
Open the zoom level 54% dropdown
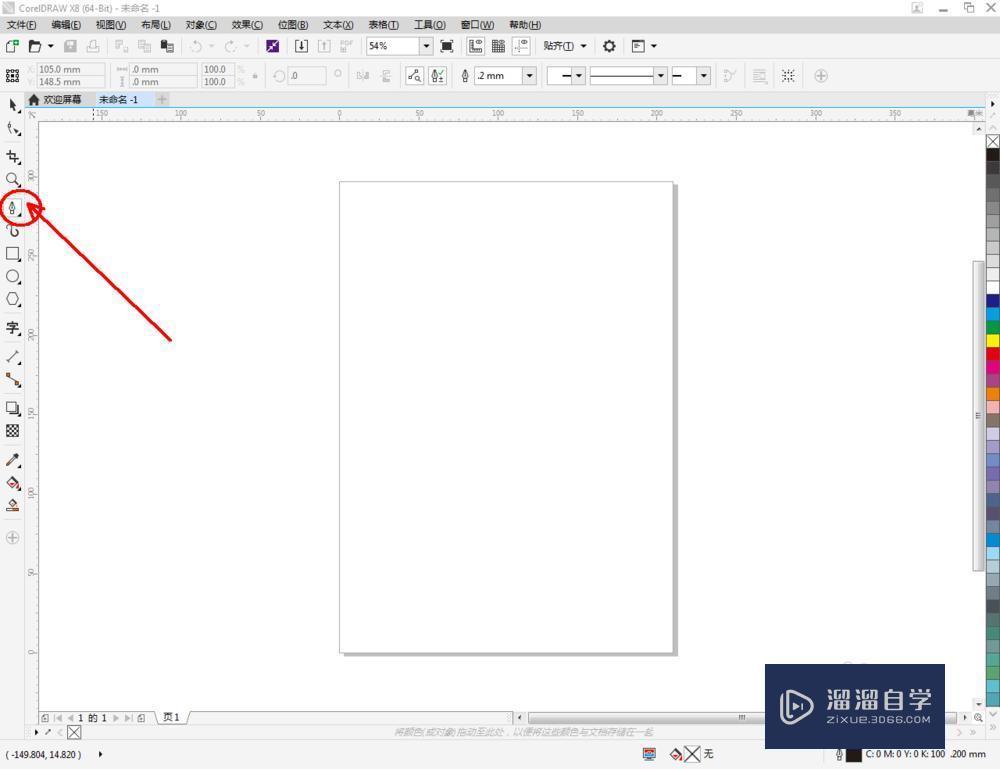pos(425,46)
